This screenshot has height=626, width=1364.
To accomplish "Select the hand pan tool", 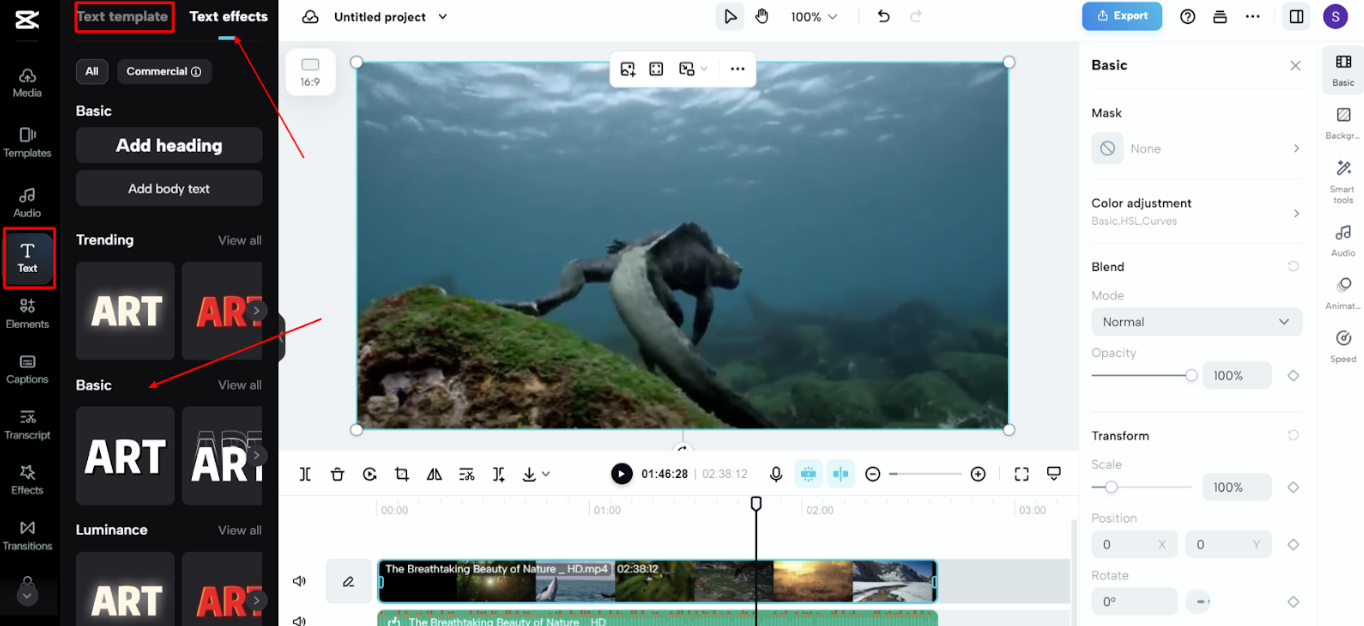I will point(762,17).
